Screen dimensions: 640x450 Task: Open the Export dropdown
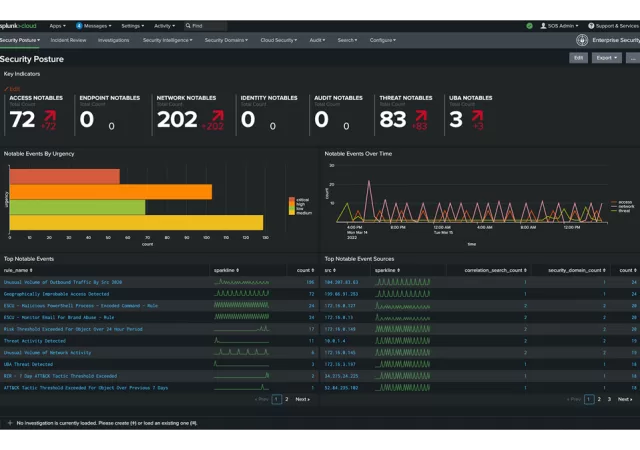(606, 58)
